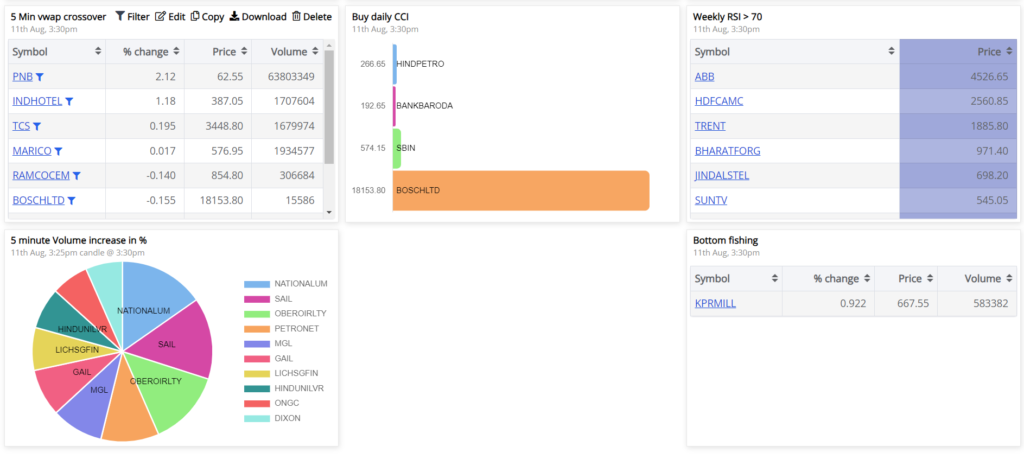Click the Download icon for vwap crossover
1024x472 pixels.
point(235,17)
